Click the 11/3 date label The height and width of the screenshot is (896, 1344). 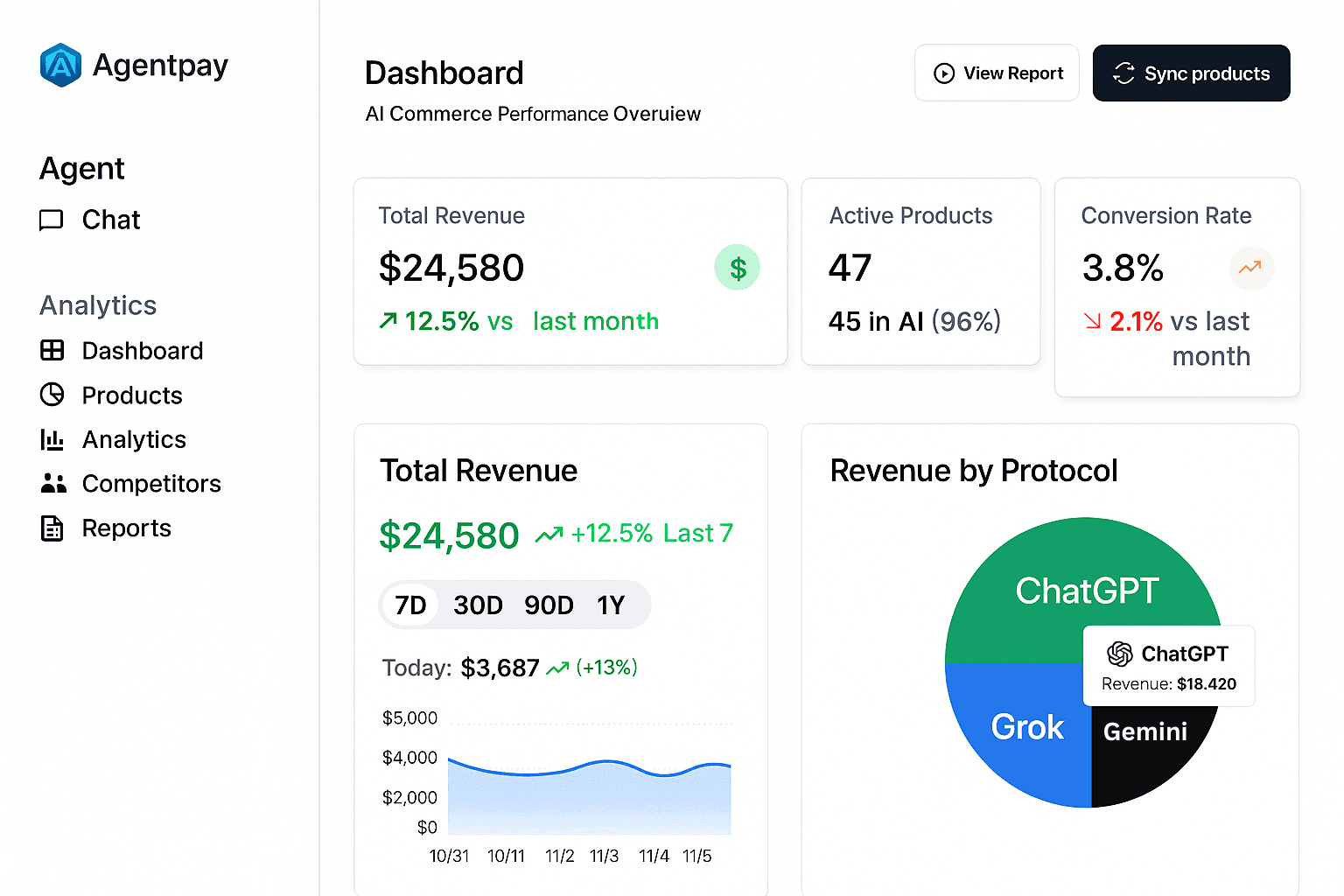click(x=604, y=856)
